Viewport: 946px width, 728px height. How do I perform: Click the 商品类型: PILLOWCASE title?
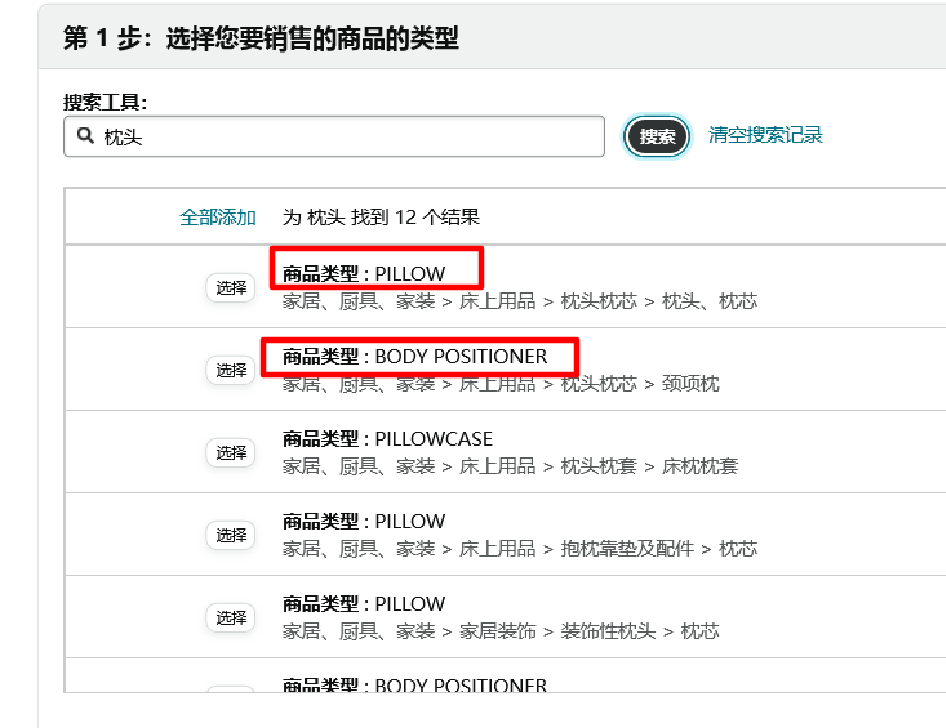coord(388,439)
